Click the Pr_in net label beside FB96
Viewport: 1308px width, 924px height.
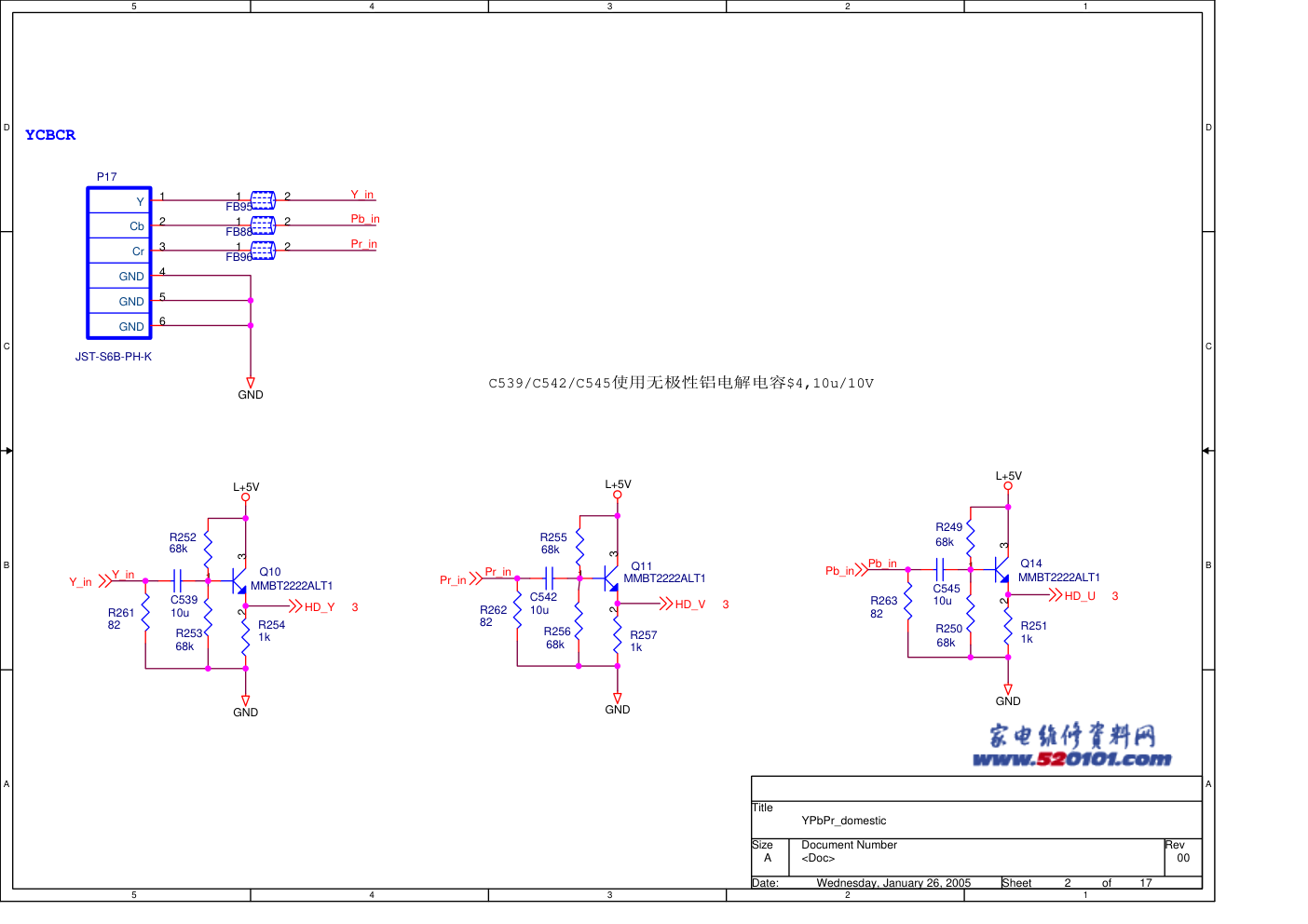[364, 244]
